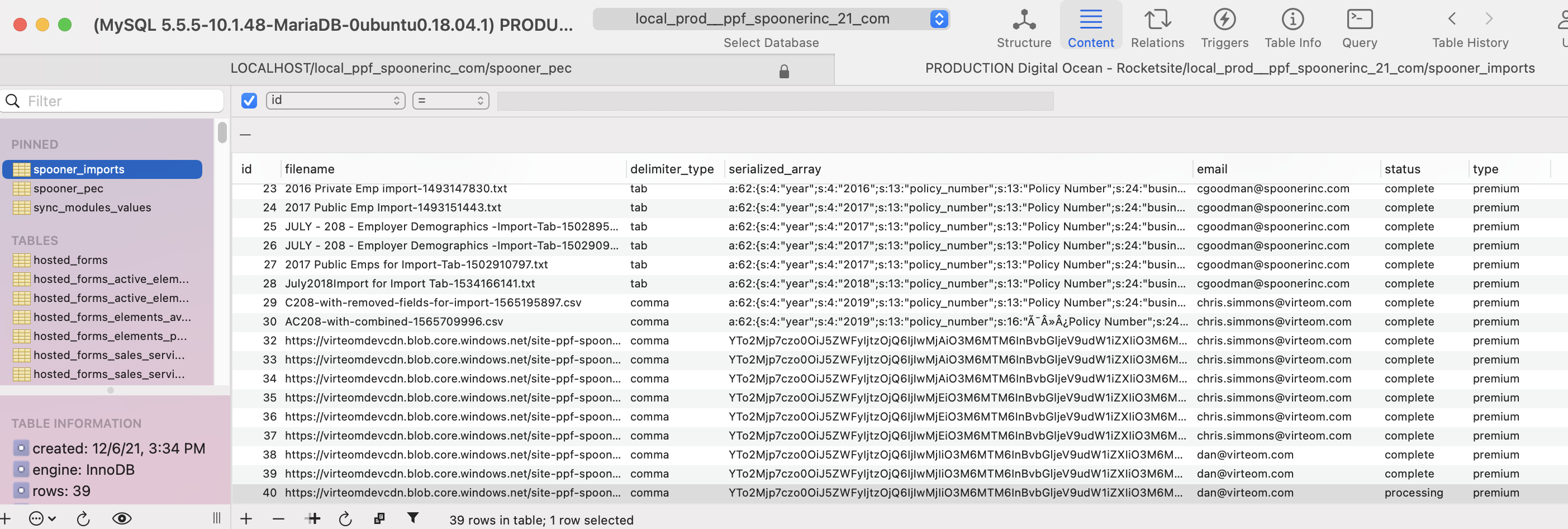
Task: Show the Table Info view
Action: [x=1293, y=27]
